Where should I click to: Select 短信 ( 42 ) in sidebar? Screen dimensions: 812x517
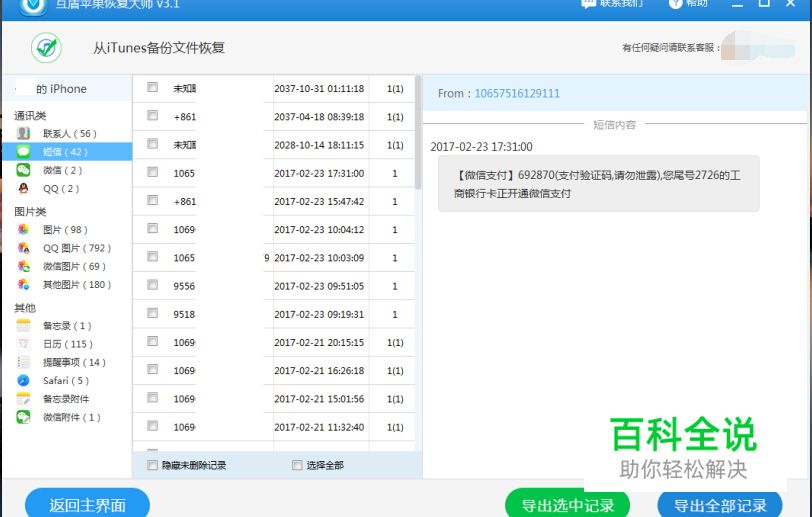66,152
